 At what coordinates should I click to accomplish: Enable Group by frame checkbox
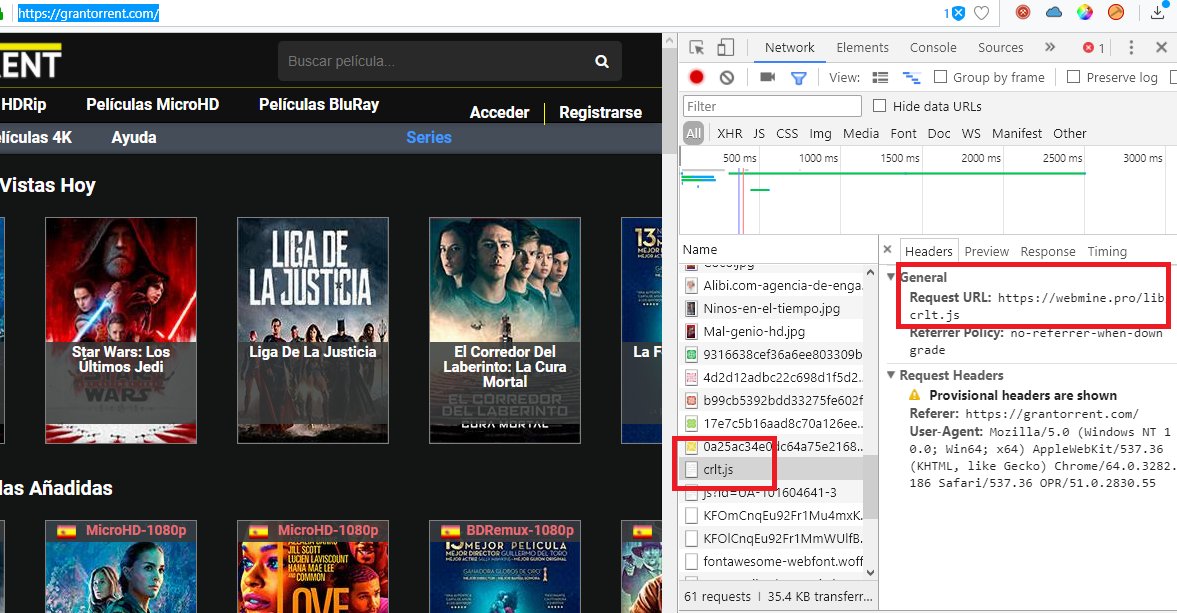pyautogui.click(x=940, y=77)
